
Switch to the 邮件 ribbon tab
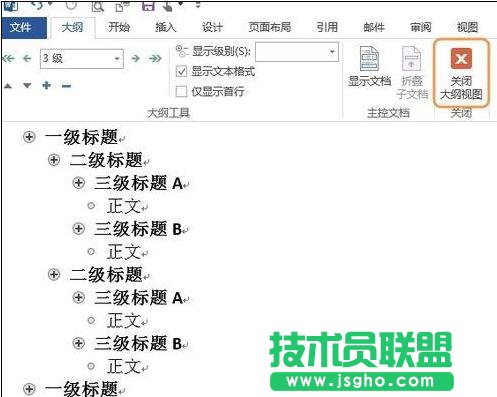point(374,27)
